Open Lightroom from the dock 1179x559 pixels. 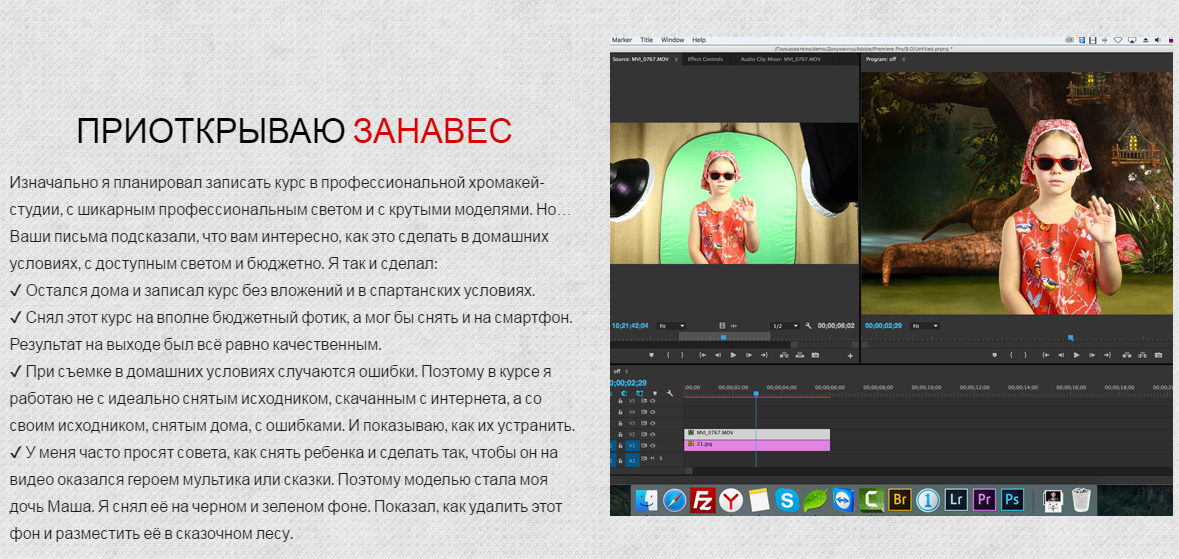(x=955, y=499)
